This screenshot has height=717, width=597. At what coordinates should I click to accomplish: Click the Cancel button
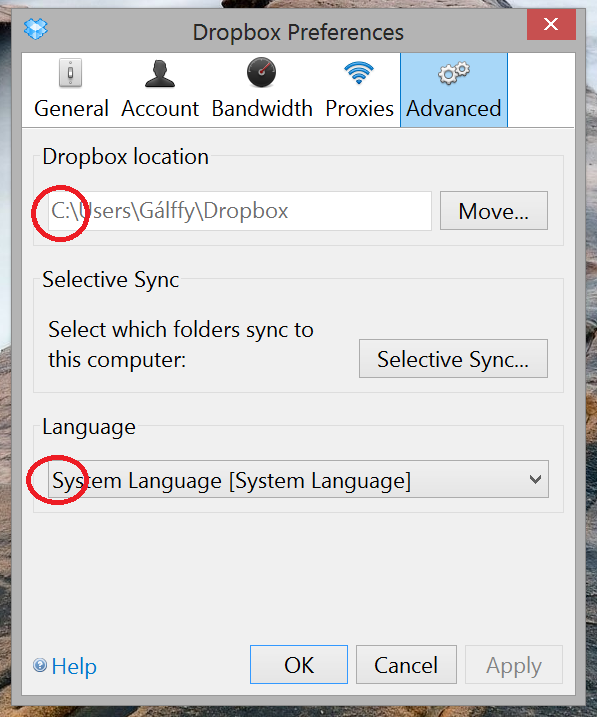pos(406,665)
